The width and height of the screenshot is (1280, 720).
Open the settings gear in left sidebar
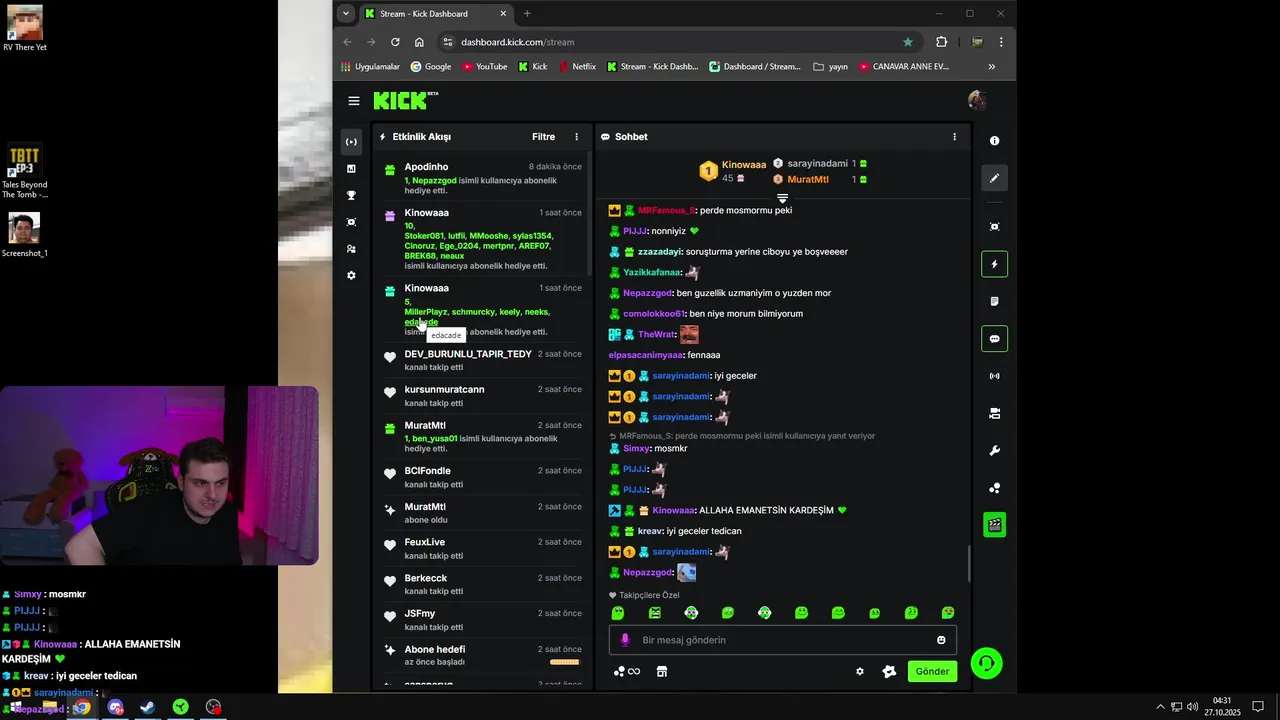351,275
